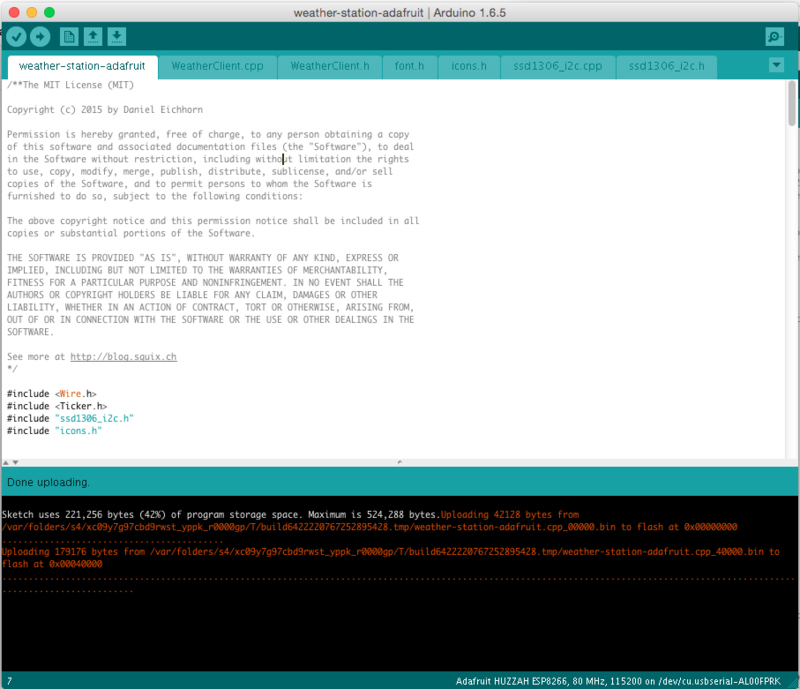Switch to the WeatherClient.h tab
The image size is (800, 689).
click(329, 66)
